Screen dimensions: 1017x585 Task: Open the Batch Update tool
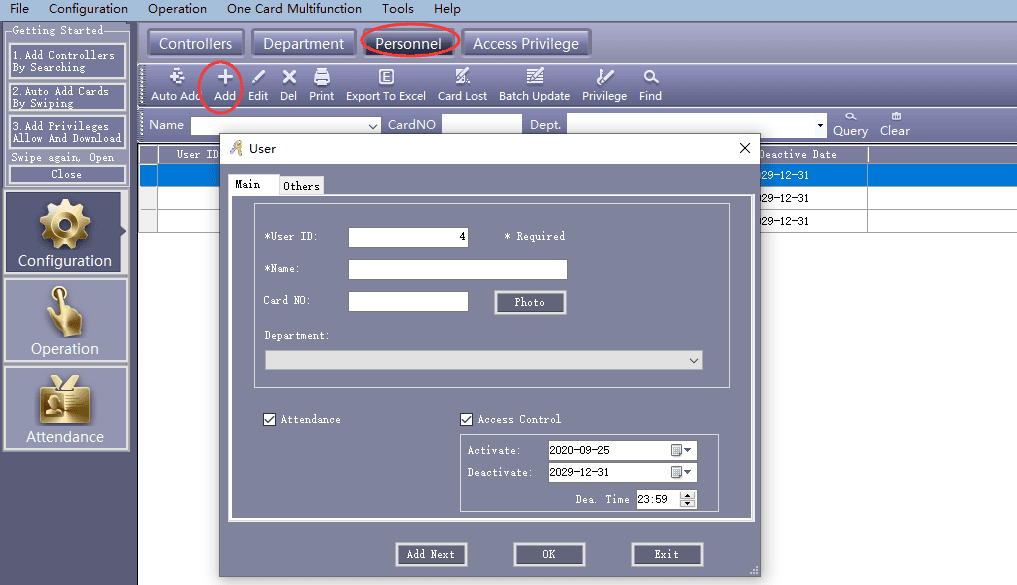[534, 77]
